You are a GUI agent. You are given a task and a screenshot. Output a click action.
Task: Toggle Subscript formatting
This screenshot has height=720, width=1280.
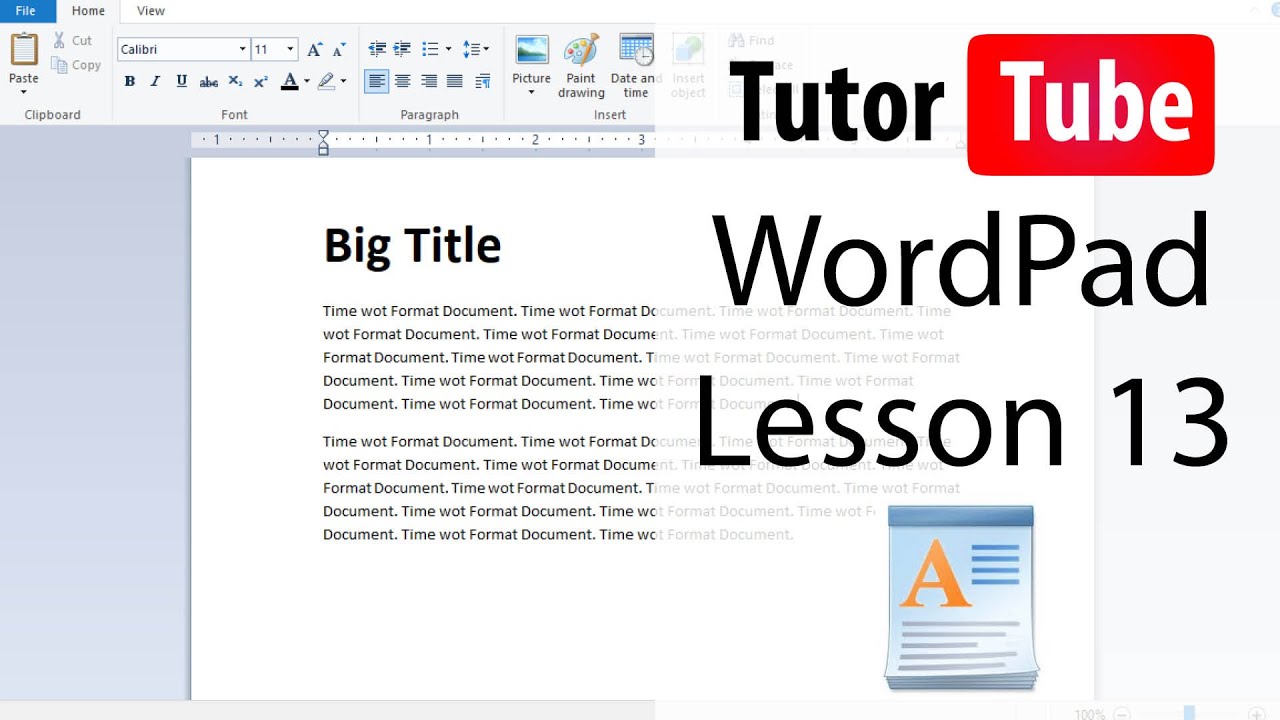(235, 81)
